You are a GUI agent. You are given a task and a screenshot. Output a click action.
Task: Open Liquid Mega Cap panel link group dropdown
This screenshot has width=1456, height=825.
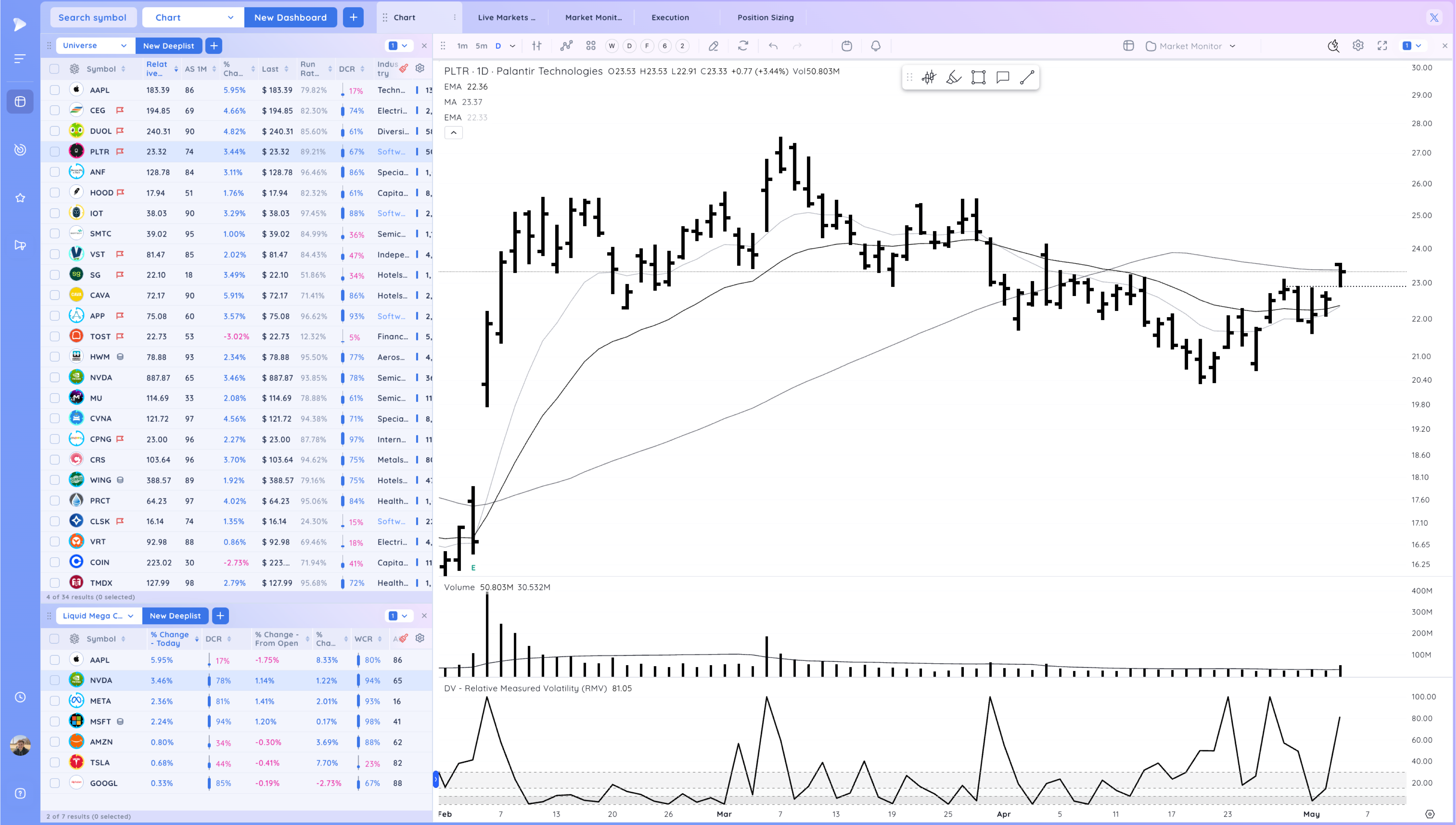pyautogui.click(x=399, y=616)
